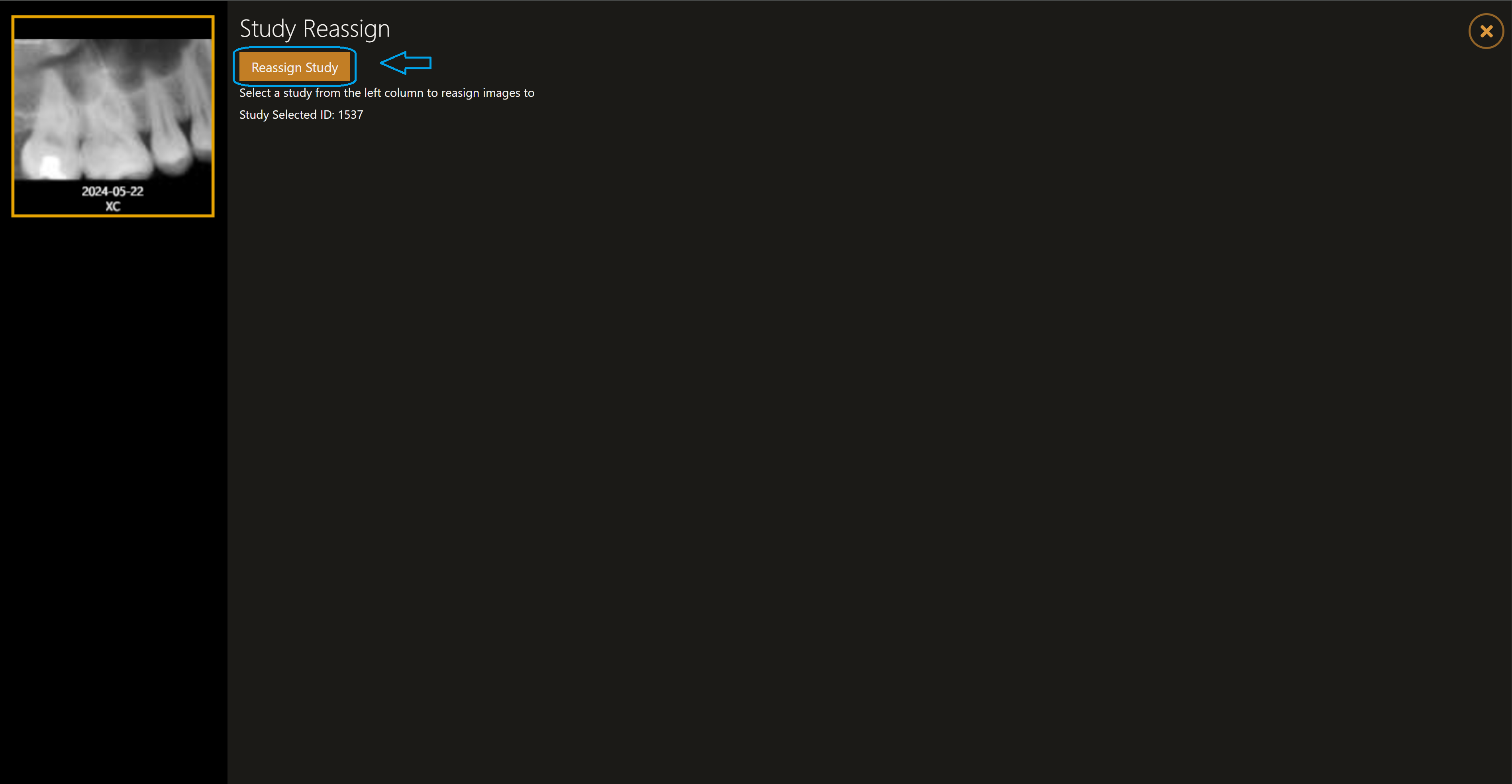
Task: Click the Reassign Study button
Action: coord(295,67)
